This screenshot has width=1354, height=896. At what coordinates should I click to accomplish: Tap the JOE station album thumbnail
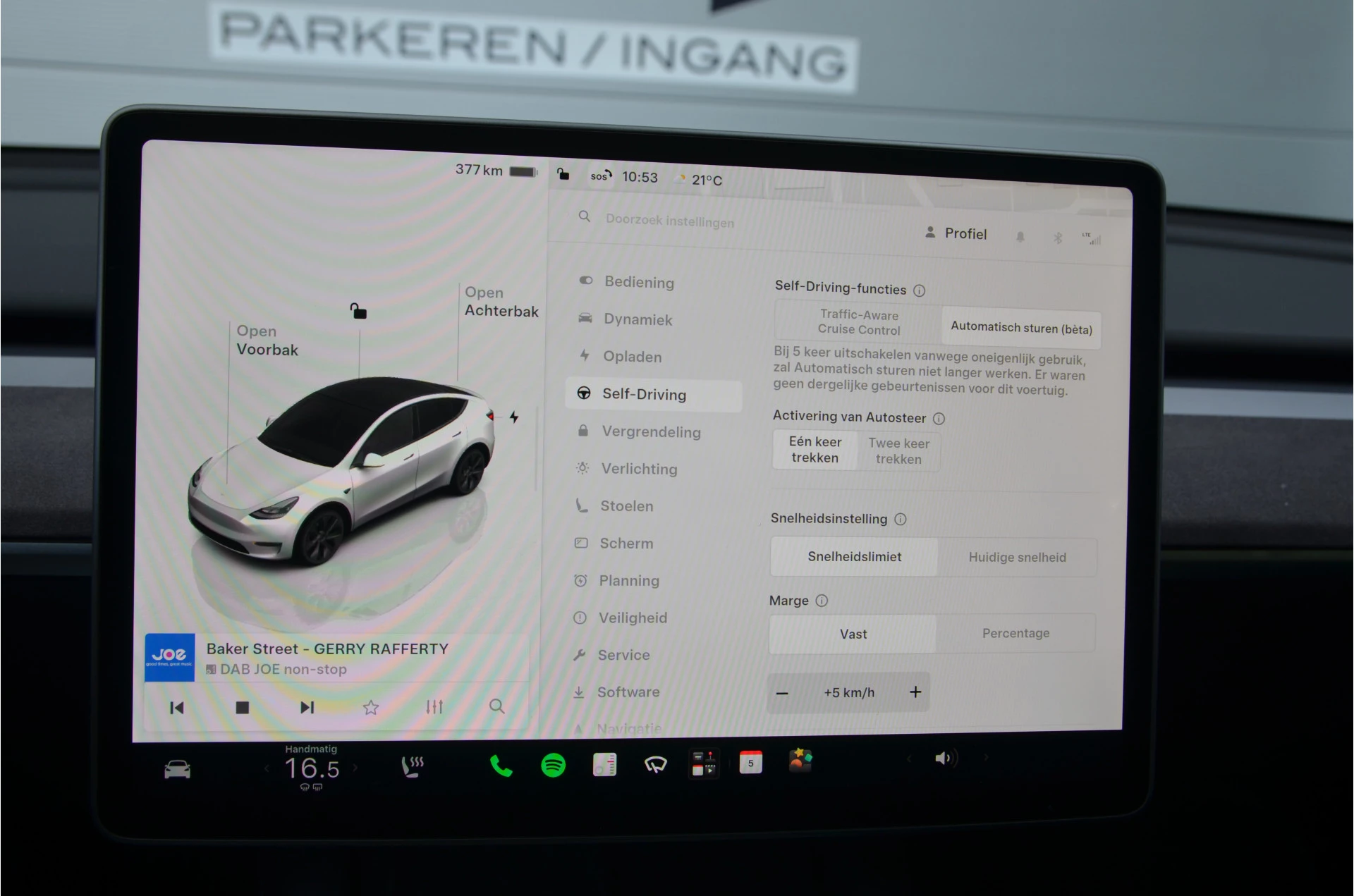[169, 658]
